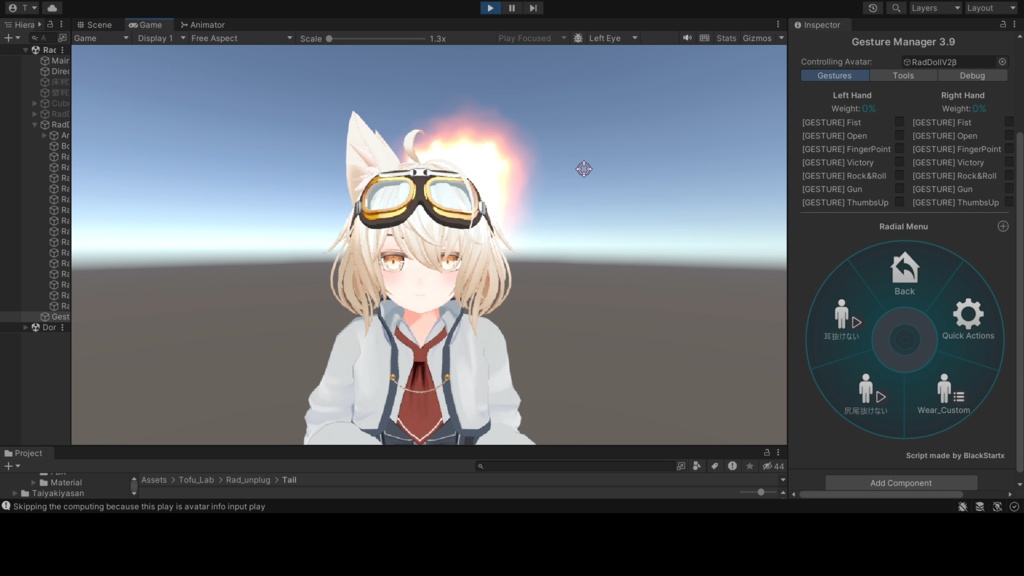Open the Gizmos dropdown arrow
Screen dimensions: 1024x576
[781, 39]
